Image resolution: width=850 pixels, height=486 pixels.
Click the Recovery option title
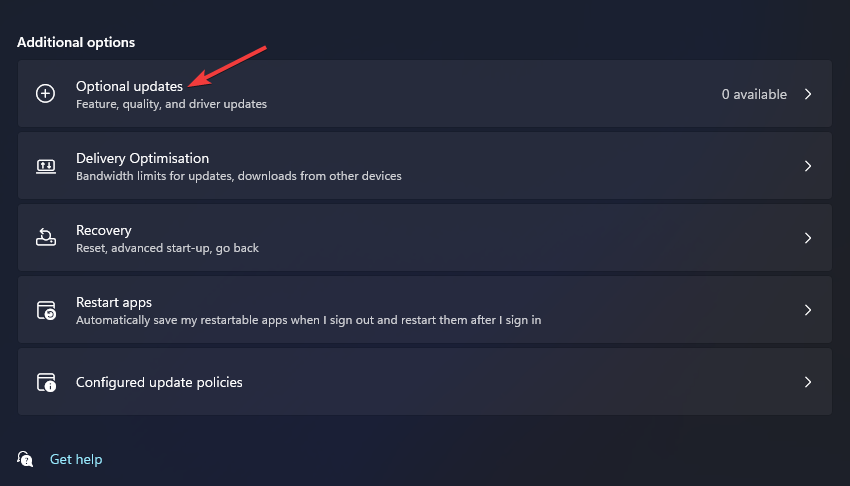(x=104, y=230)
